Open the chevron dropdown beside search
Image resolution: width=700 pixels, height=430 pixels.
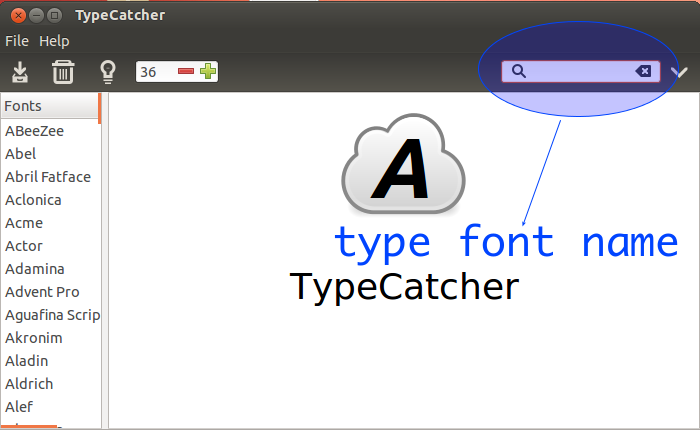pyautogui.click(x=679, y=72)
